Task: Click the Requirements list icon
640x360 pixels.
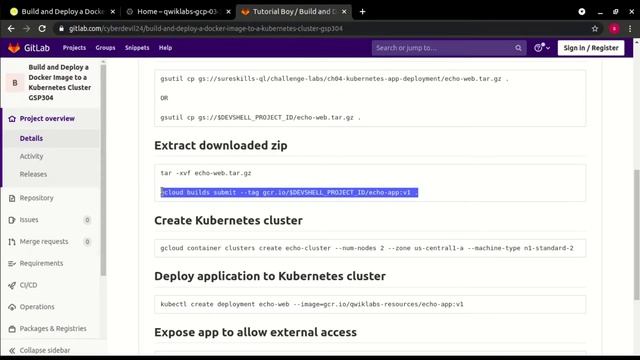Action: 12,264
